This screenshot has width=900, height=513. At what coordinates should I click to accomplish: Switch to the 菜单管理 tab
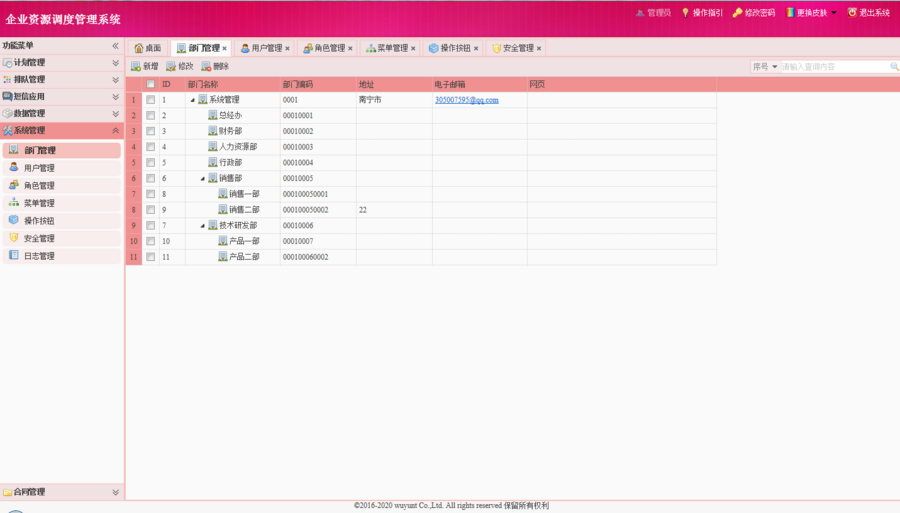[x=391, y=48]
